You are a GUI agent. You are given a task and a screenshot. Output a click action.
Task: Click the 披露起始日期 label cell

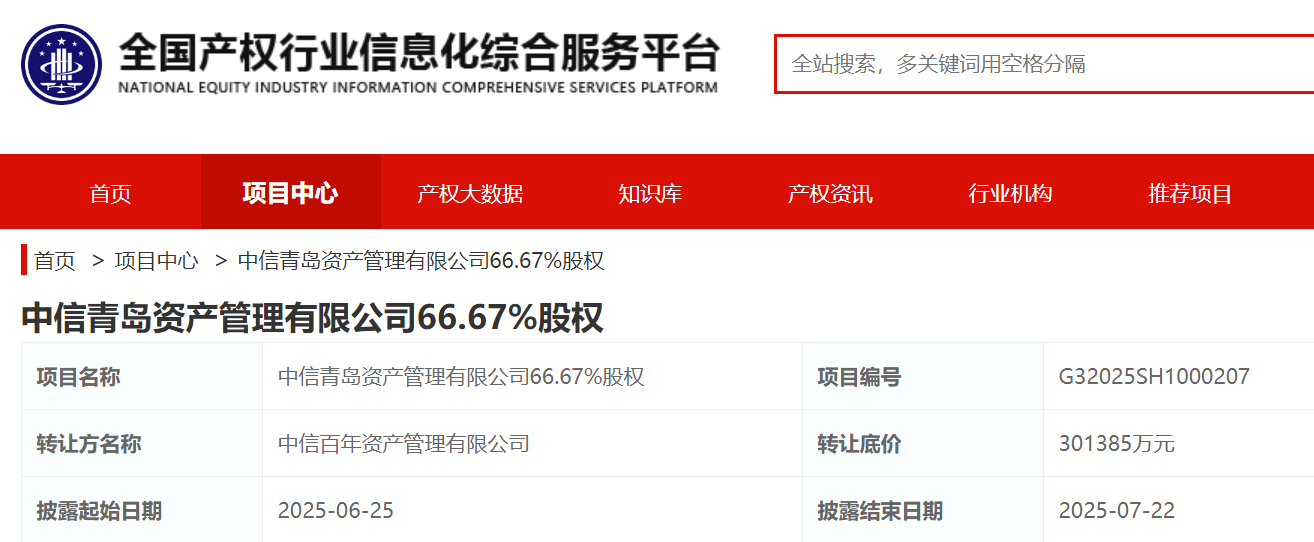142,510
